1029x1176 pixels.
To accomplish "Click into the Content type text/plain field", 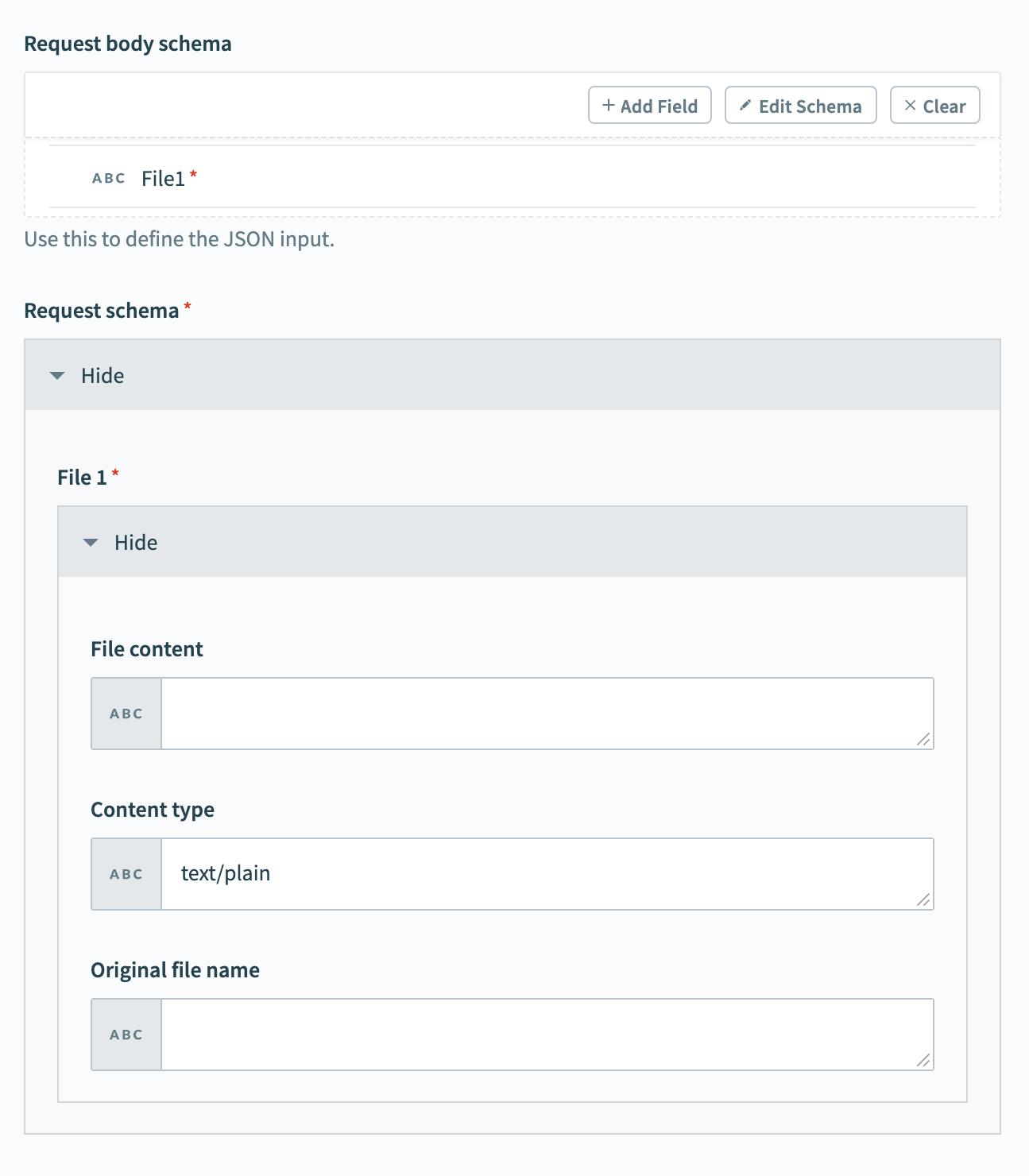I will tap(547, 874).
